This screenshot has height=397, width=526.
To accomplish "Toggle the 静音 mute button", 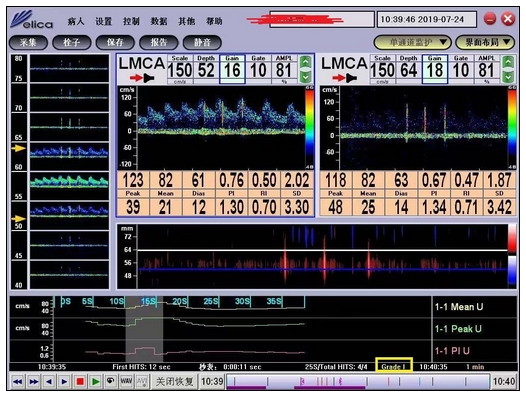I will coord(202,43).
